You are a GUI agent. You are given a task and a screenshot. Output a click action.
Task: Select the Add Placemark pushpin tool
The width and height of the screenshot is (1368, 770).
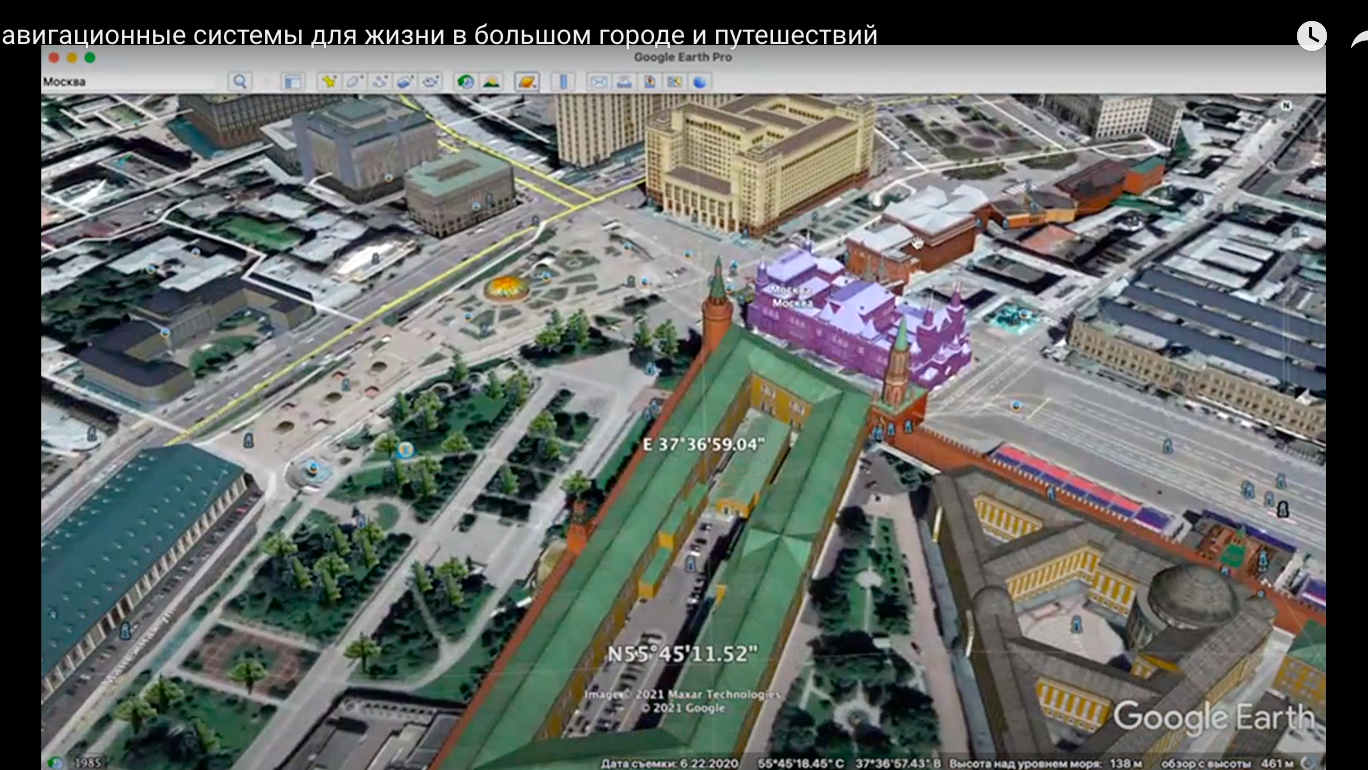coord(329,82)
